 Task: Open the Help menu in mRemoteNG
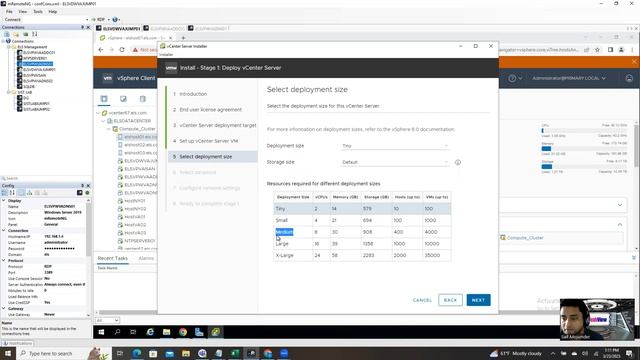pyautogui.click(x=53, y=11)
